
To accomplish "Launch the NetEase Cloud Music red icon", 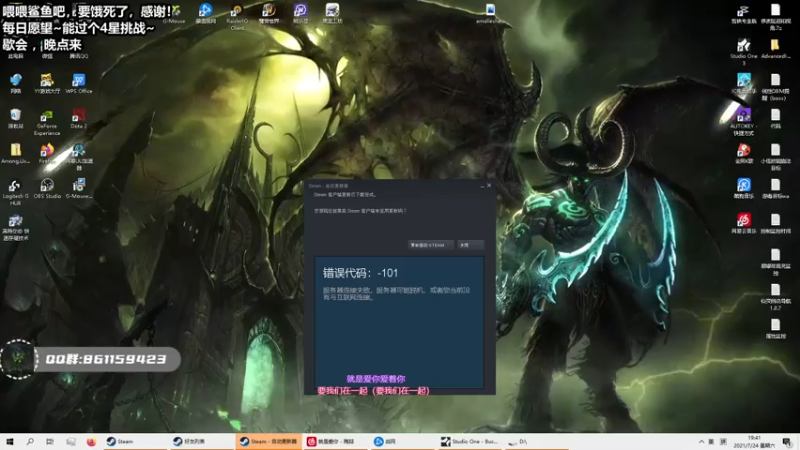I will (743, 223).
